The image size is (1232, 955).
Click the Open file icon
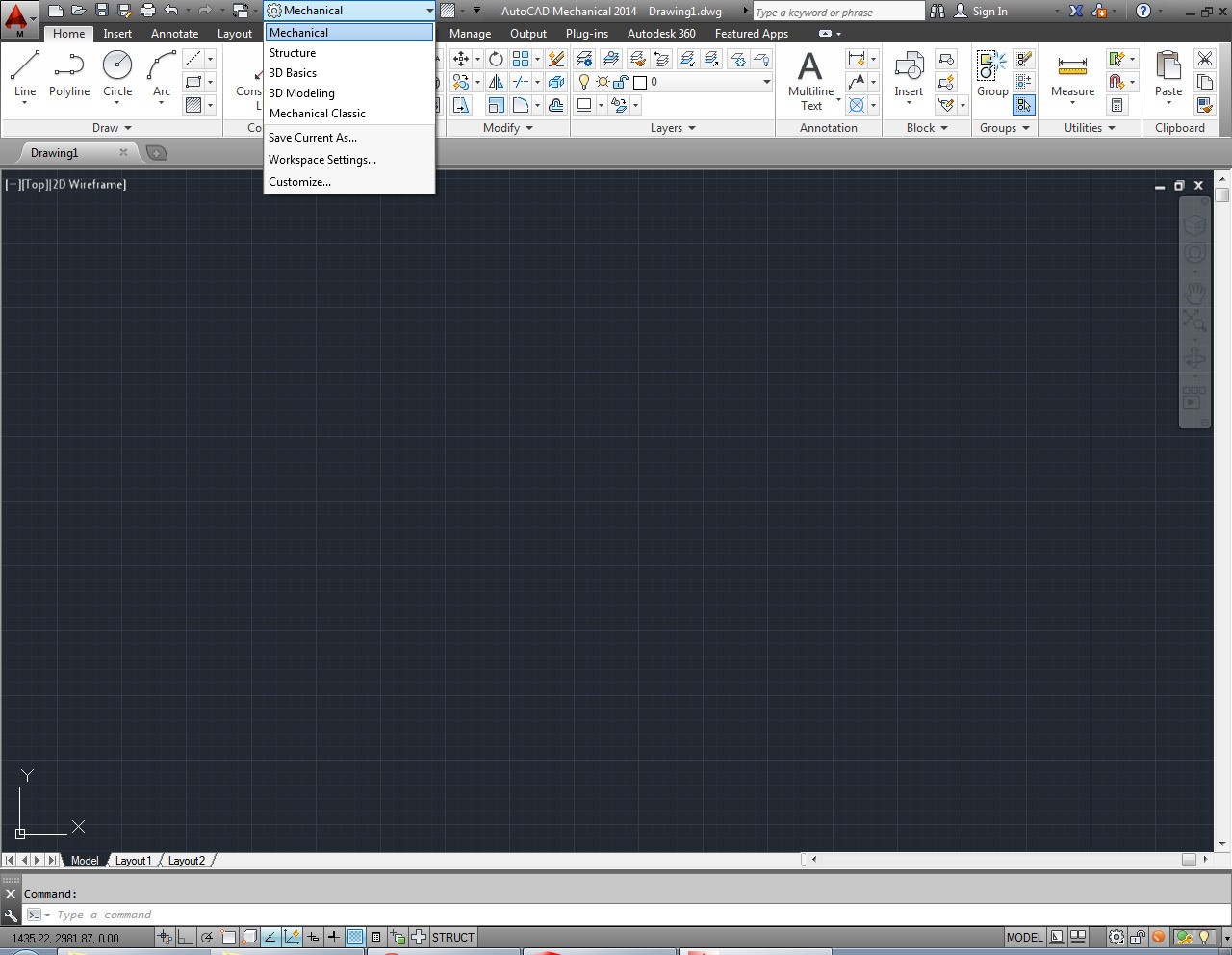[x=78, y=11]
